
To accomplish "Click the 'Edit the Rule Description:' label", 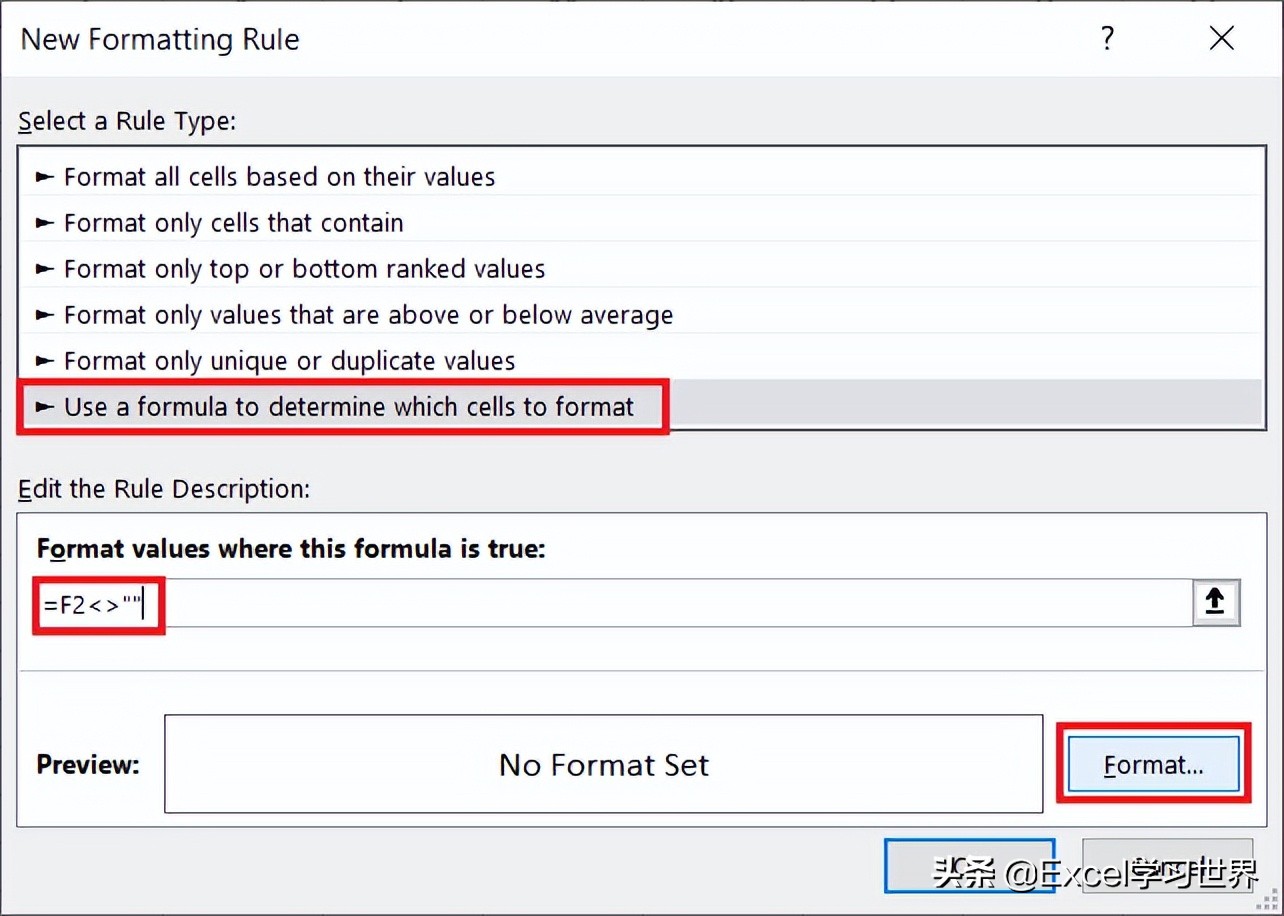I will click(164, 489).
